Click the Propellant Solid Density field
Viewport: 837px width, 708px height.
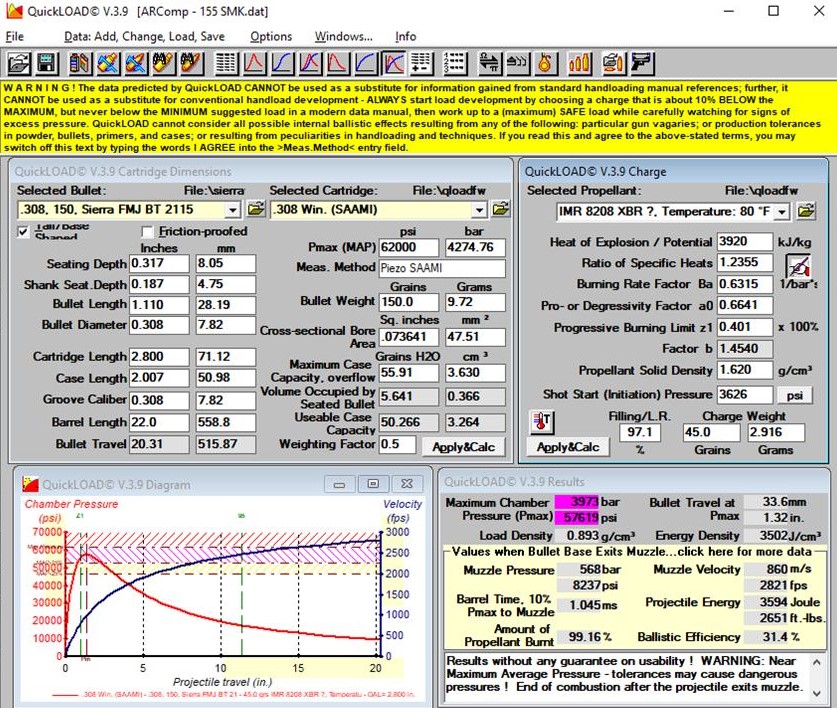click(x=745, y=370)
